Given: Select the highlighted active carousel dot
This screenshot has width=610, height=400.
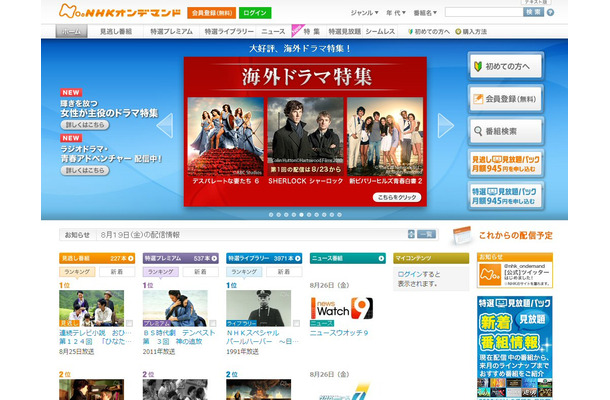Looking at the screenshot, I should coord(301,215).
